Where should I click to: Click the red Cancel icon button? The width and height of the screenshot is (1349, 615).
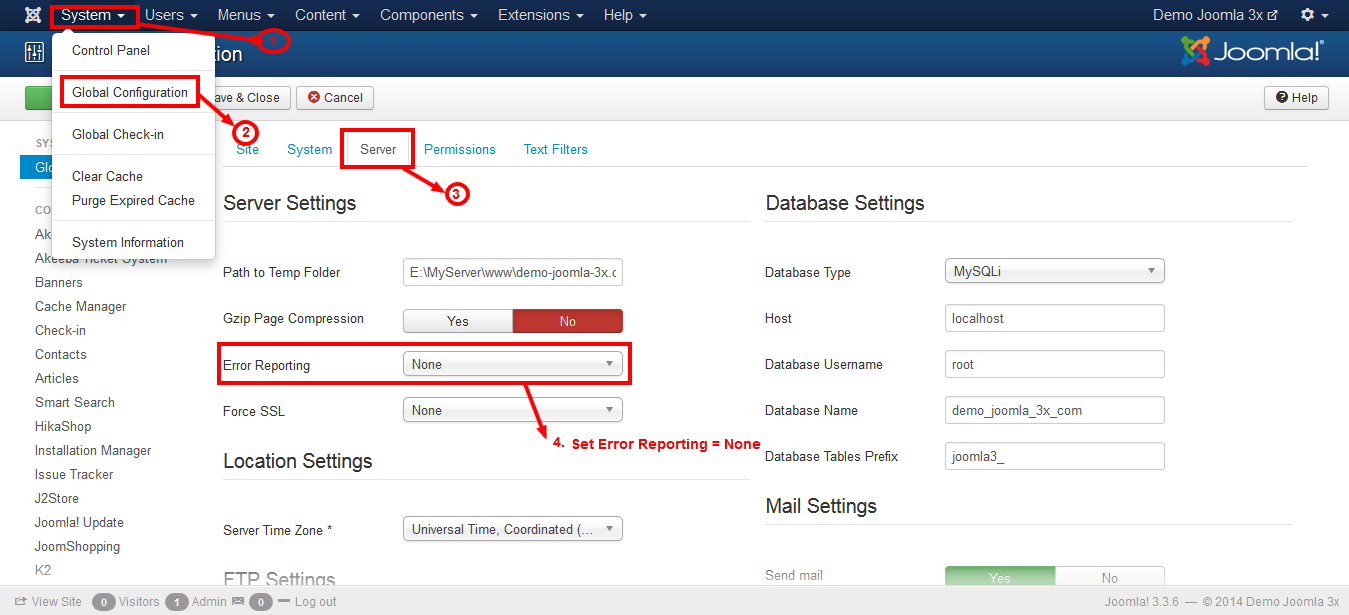[x=335, y=98]
